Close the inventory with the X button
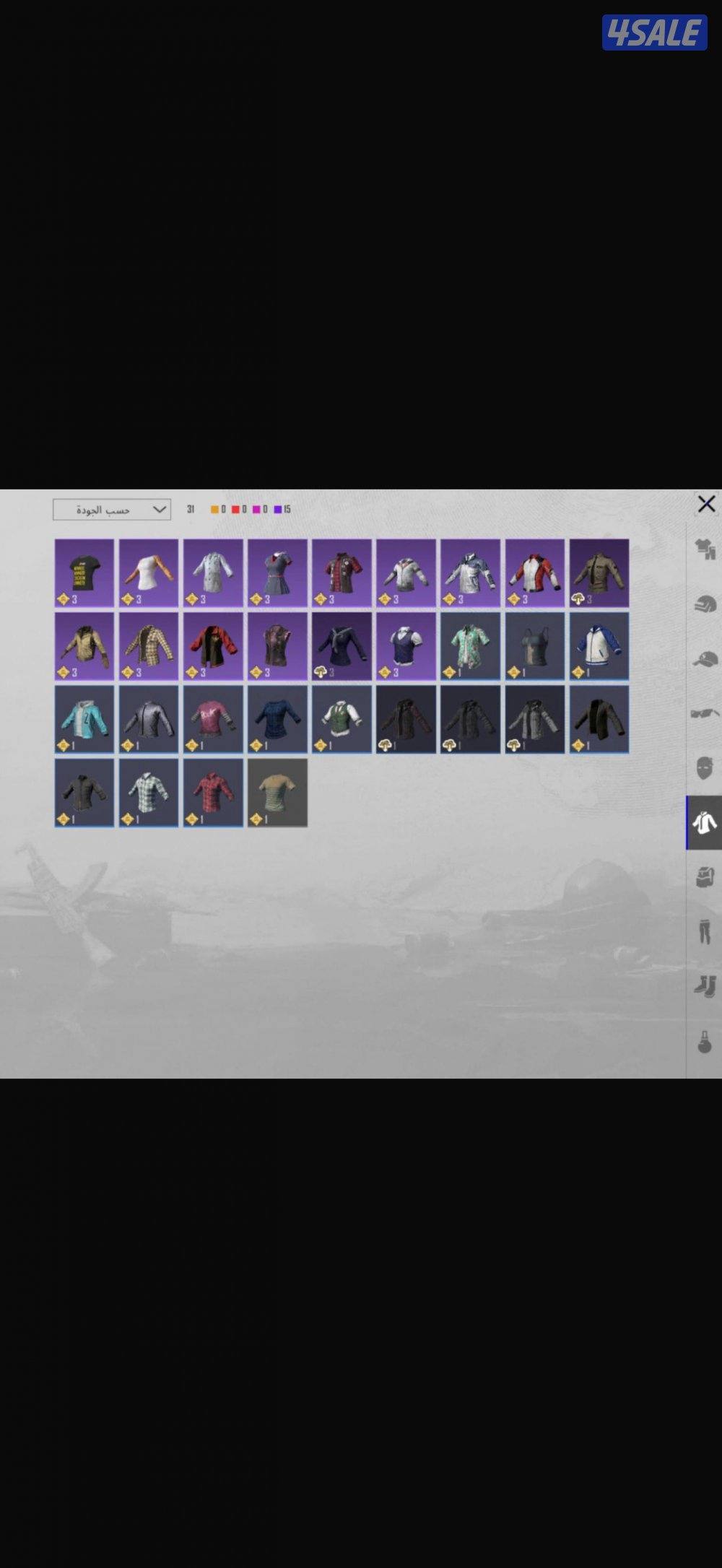 pos(706,504)
